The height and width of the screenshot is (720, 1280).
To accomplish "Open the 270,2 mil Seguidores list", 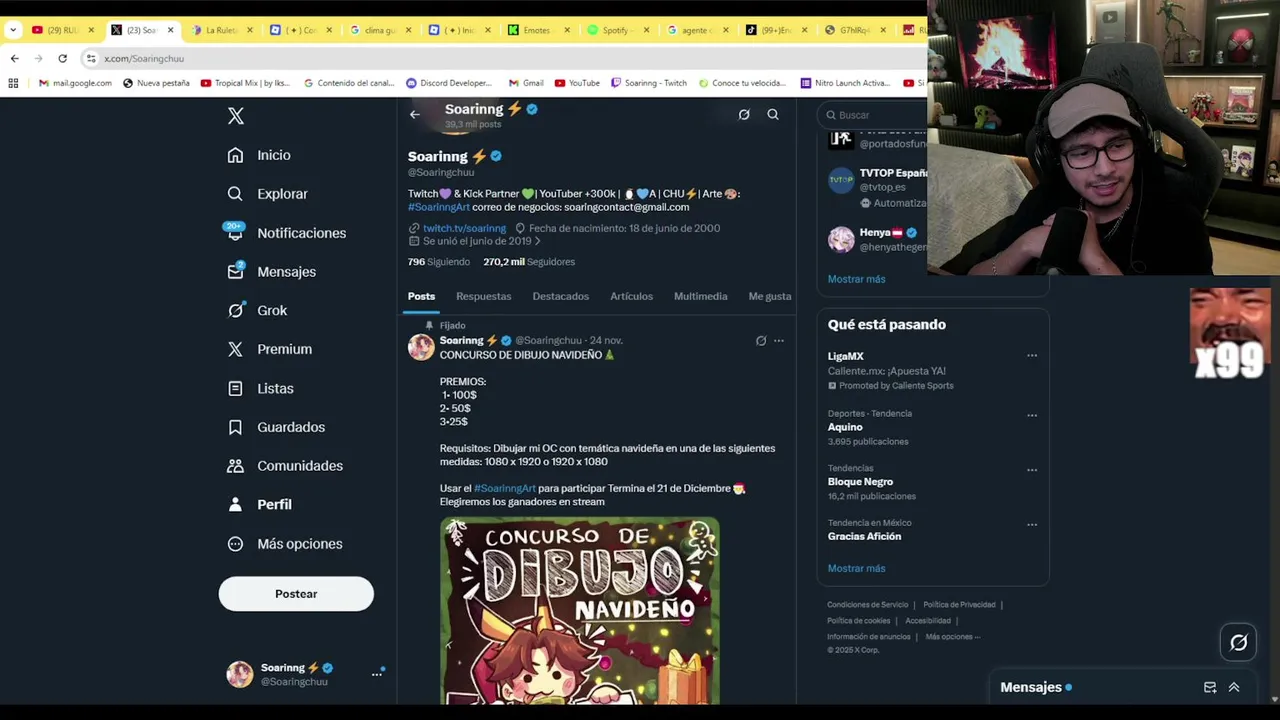I will [529, 262].
